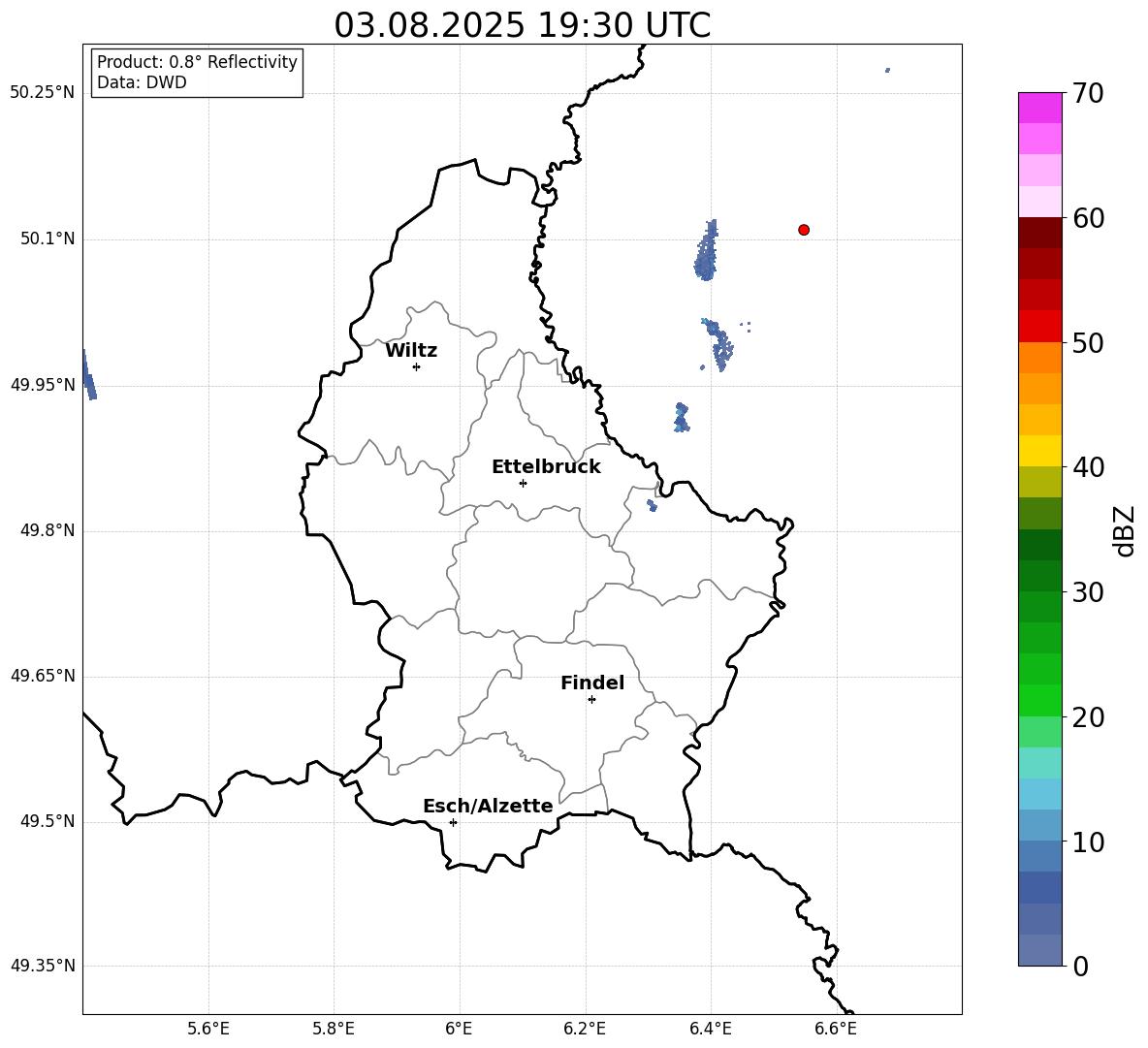
Task: Select the Esch/Alzette cross marker
Action: click(x=453, y=822)
